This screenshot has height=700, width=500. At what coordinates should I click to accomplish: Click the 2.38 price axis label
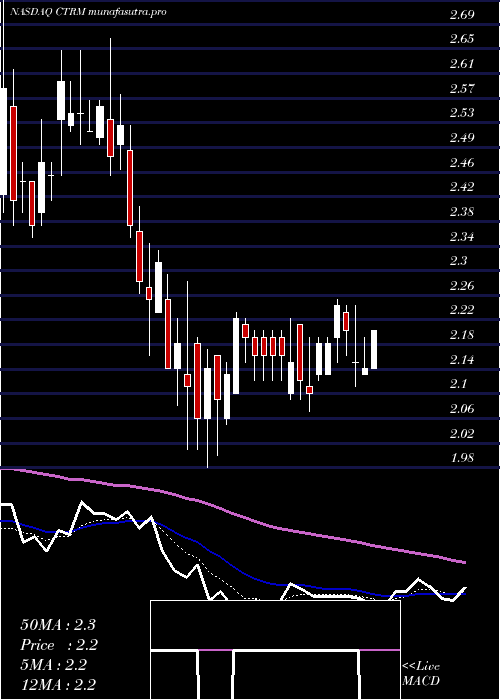tap(462, 212)
